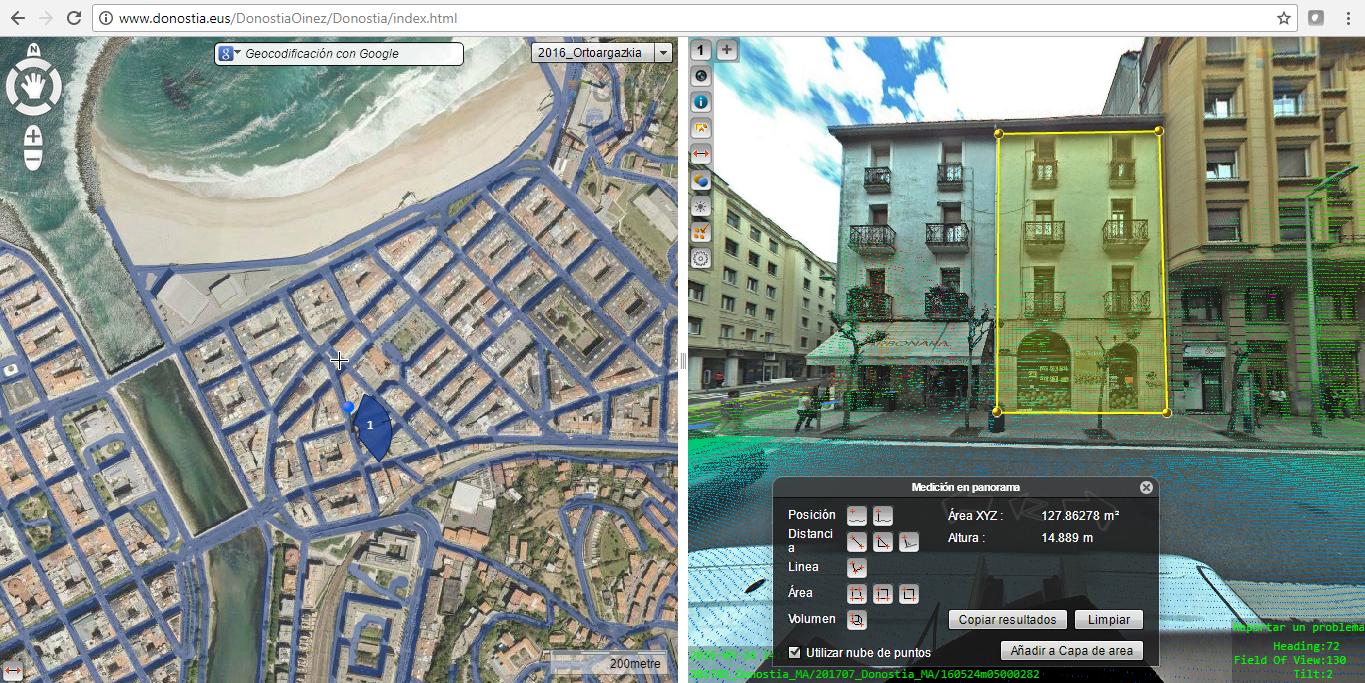Select panorama view tab 1
1365x683 pixels.
[x=701, y=49]
